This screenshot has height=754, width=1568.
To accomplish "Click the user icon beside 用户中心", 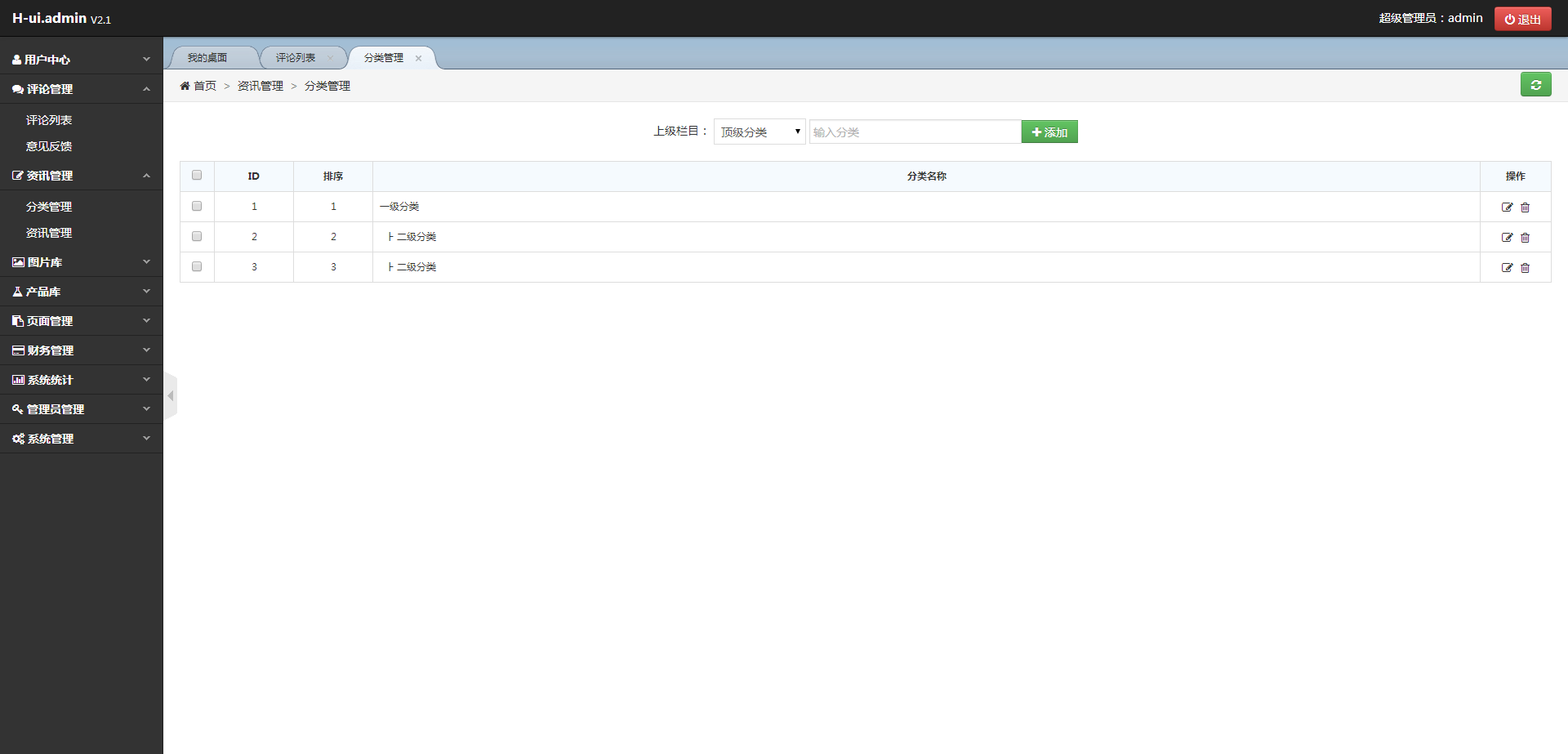I will (16, 60).
